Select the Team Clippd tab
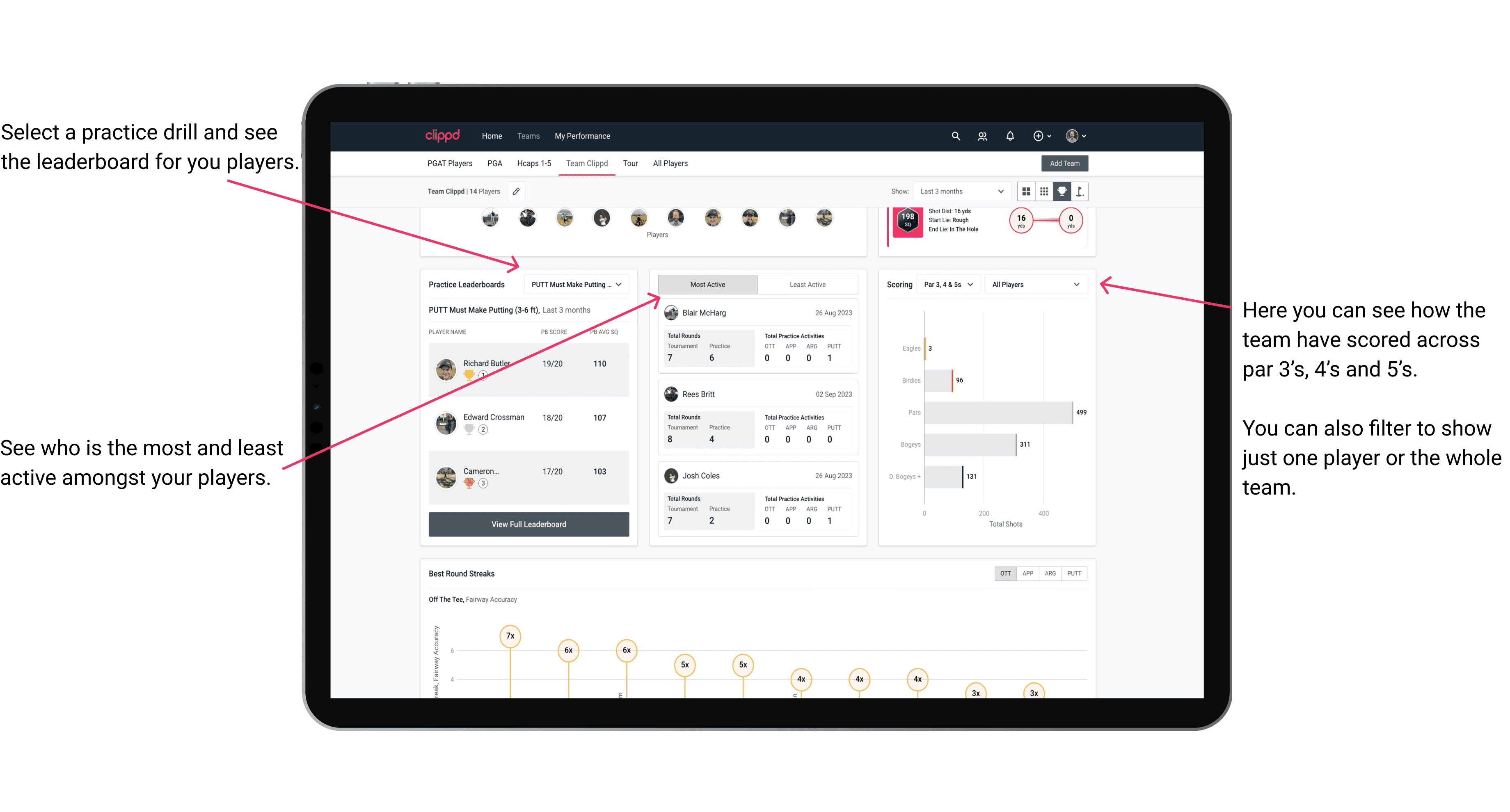Image resolution: width=1510 pixels, height=812 pixels. [590, 163]
